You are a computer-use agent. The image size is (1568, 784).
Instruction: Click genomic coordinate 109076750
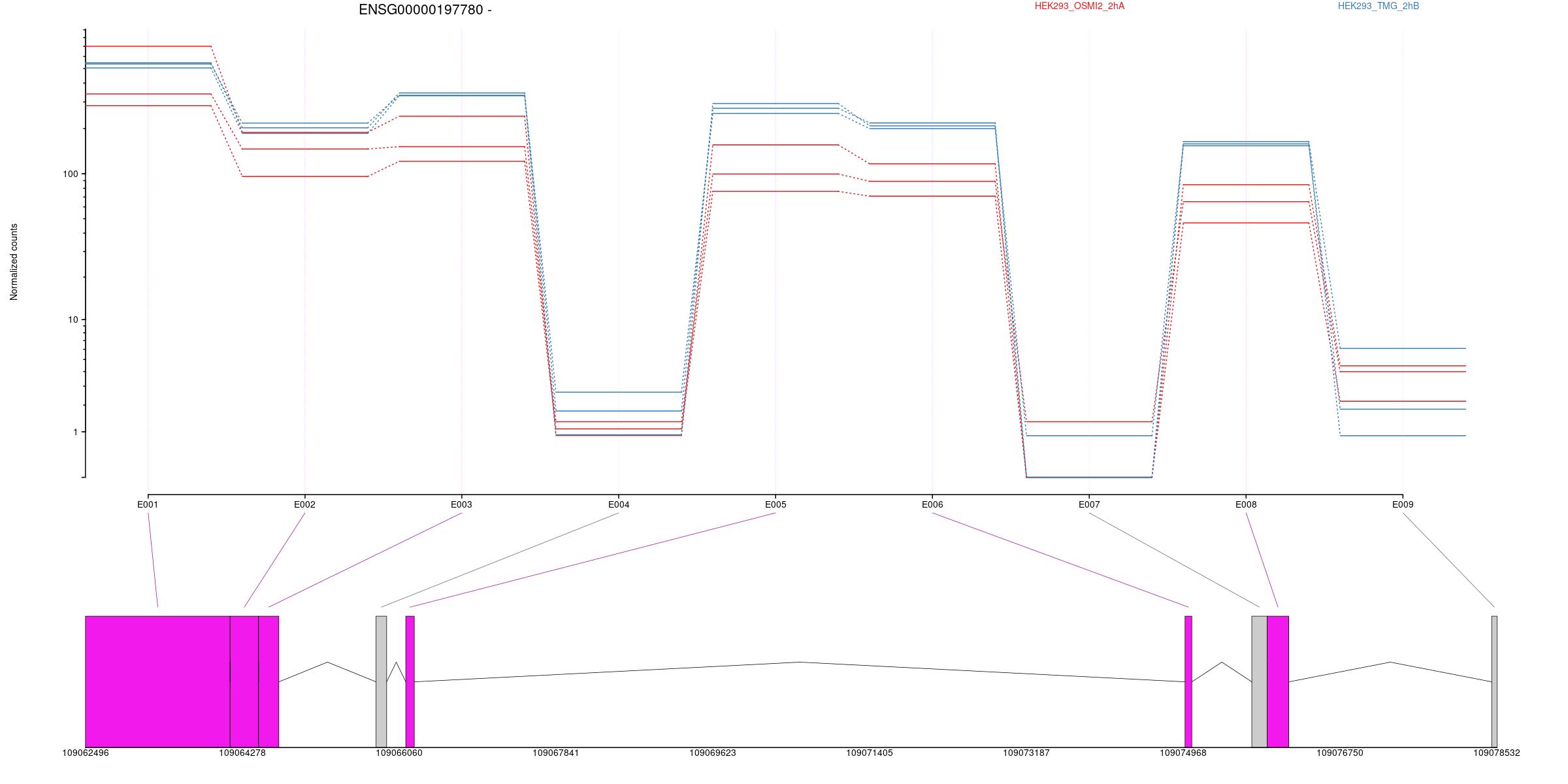[1340, 753]
